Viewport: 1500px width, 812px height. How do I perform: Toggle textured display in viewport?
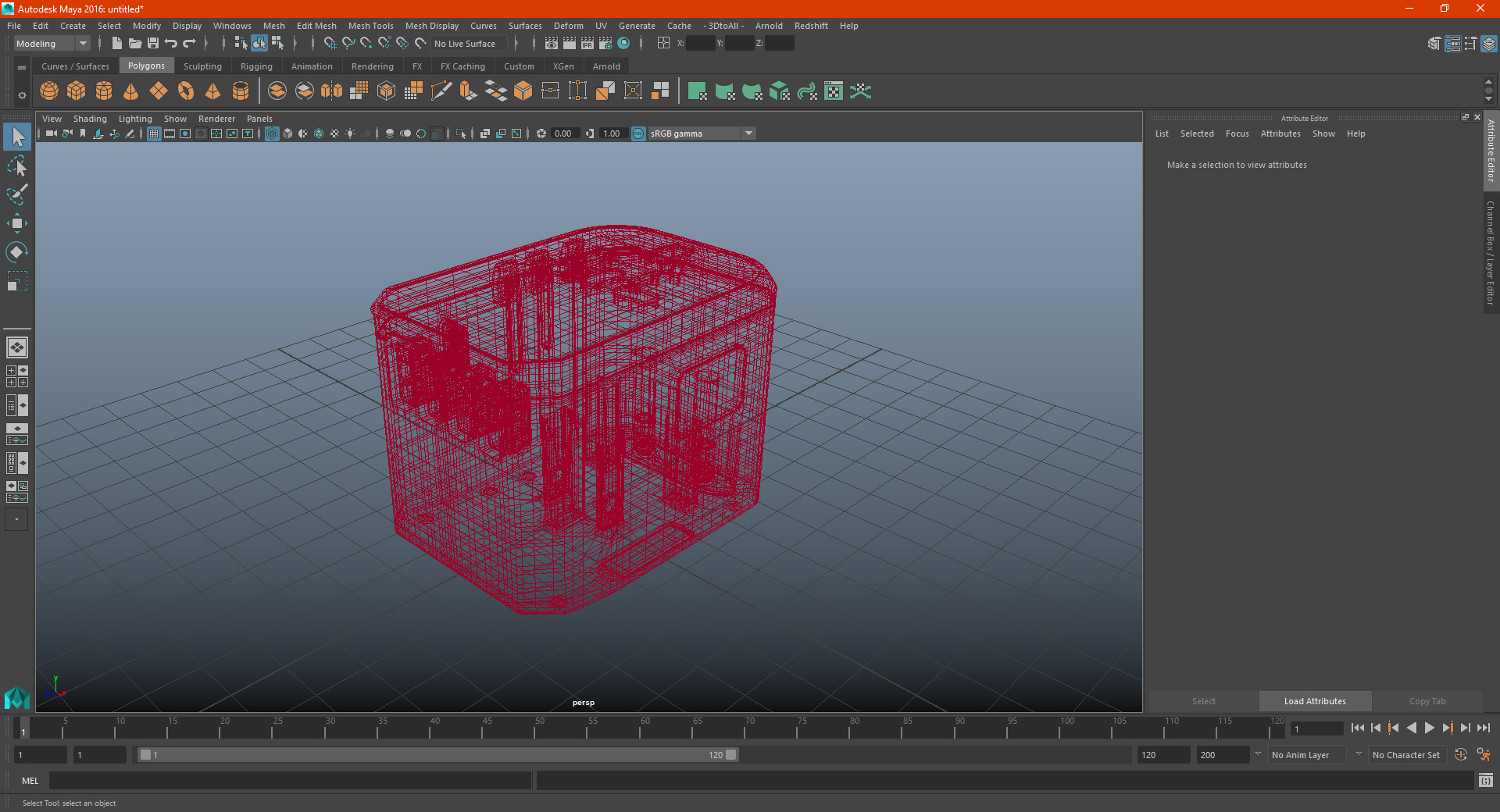point(334,134)
